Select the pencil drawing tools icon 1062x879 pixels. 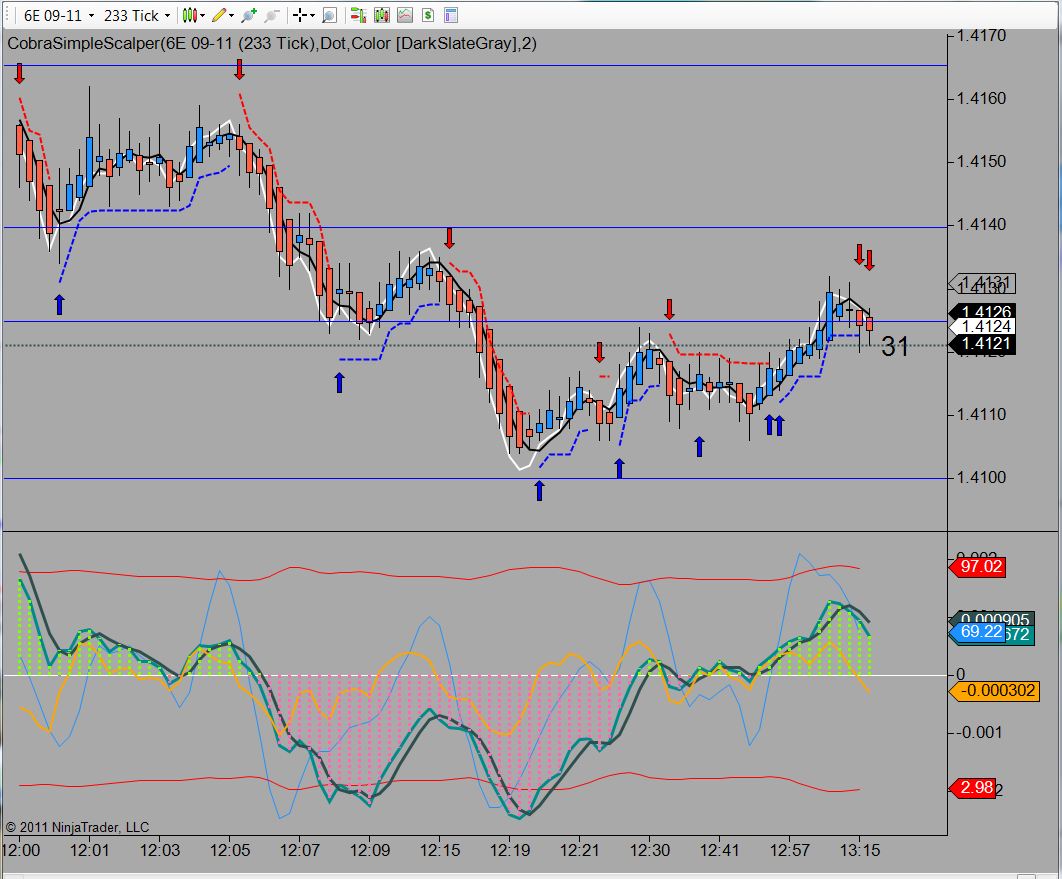click(219, 15)
